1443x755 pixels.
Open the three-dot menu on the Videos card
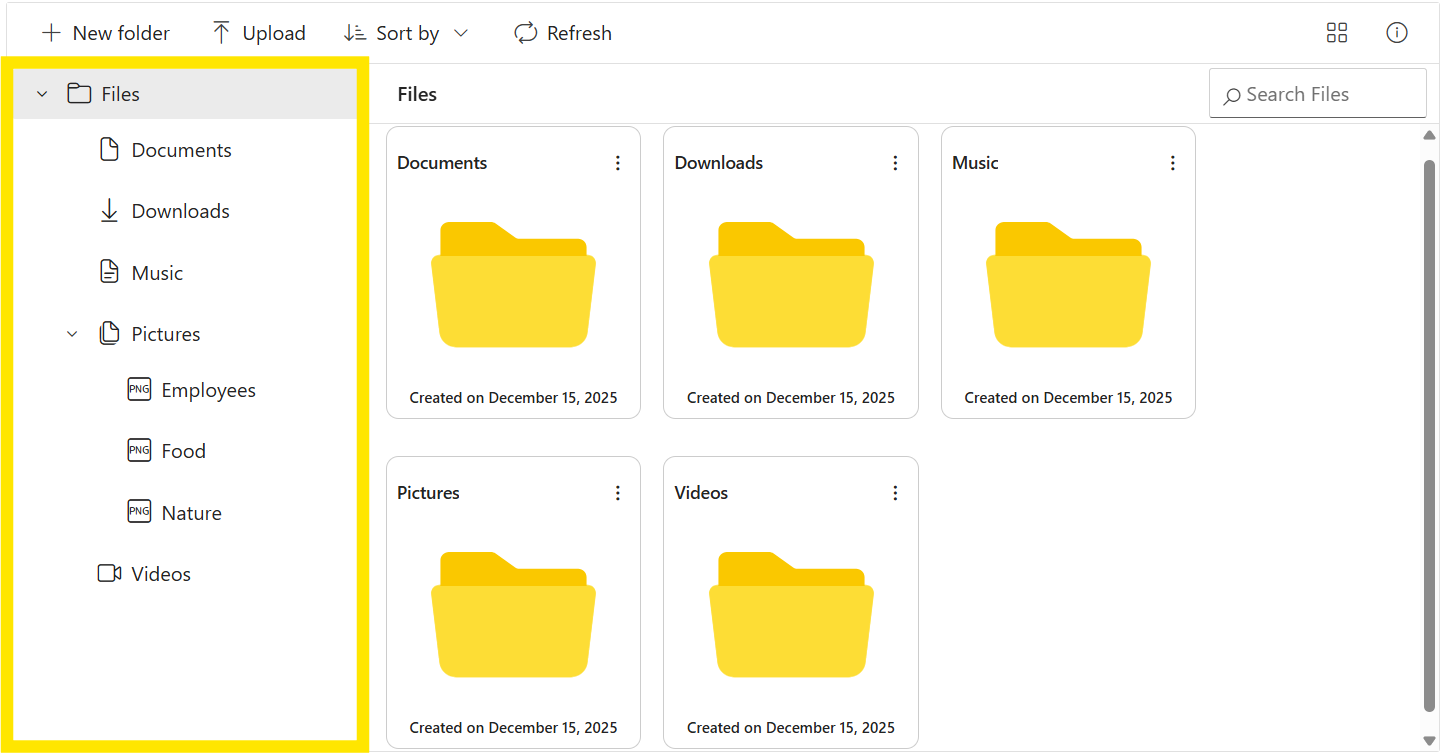click(895, 492)
